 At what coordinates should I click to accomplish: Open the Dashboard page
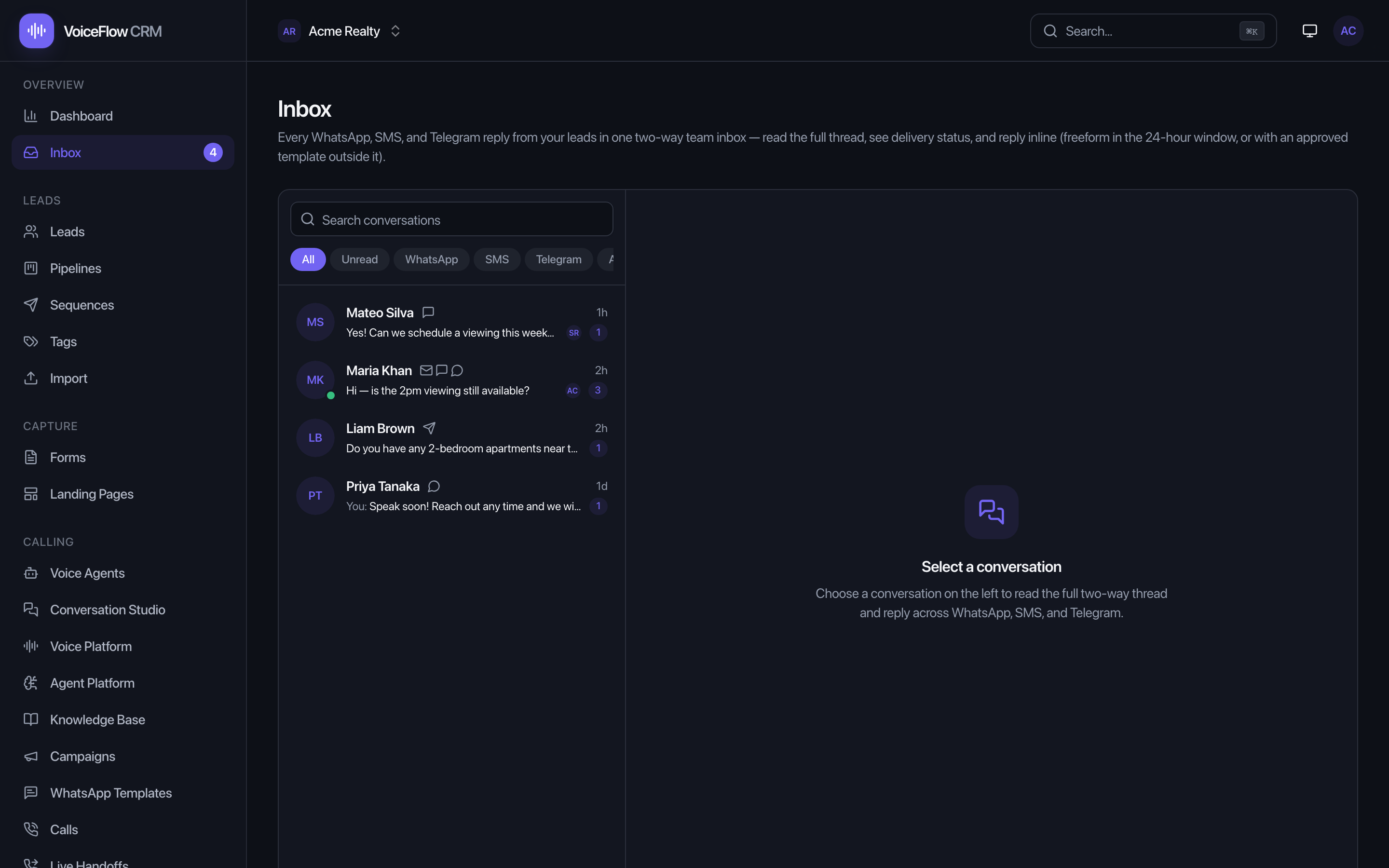pos(123,116)
